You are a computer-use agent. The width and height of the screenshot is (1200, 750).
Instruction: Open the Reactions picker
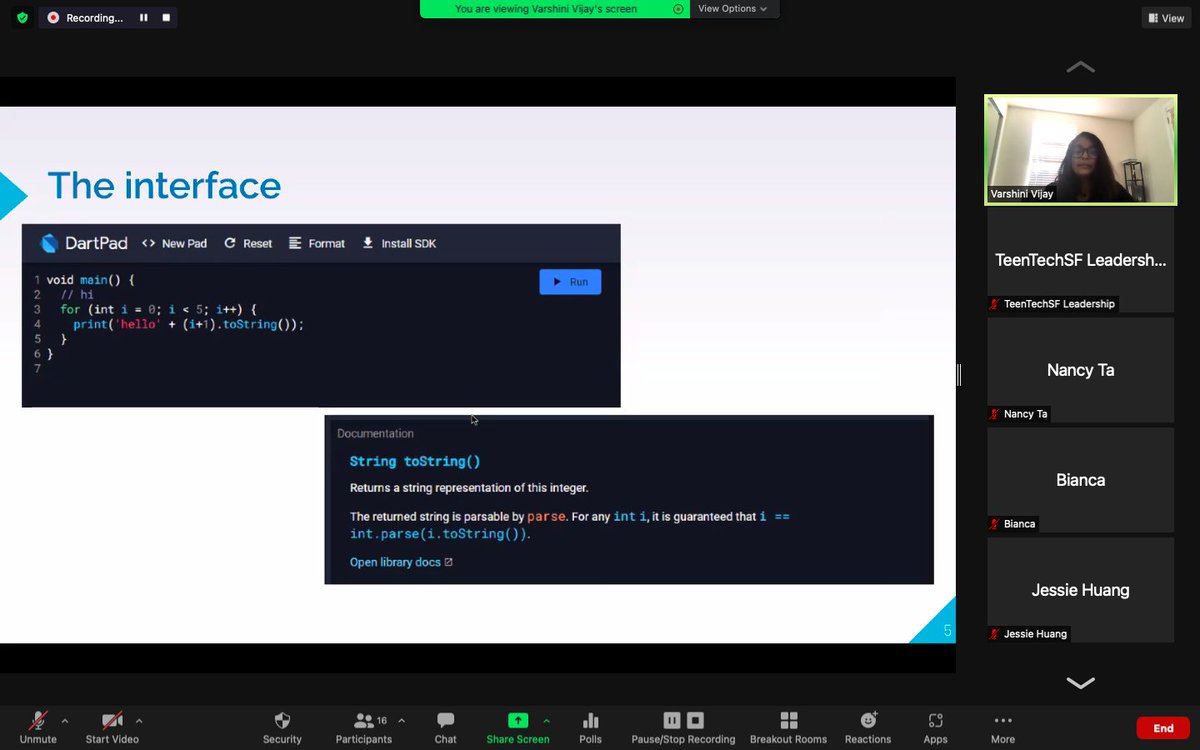pos(868,727)
